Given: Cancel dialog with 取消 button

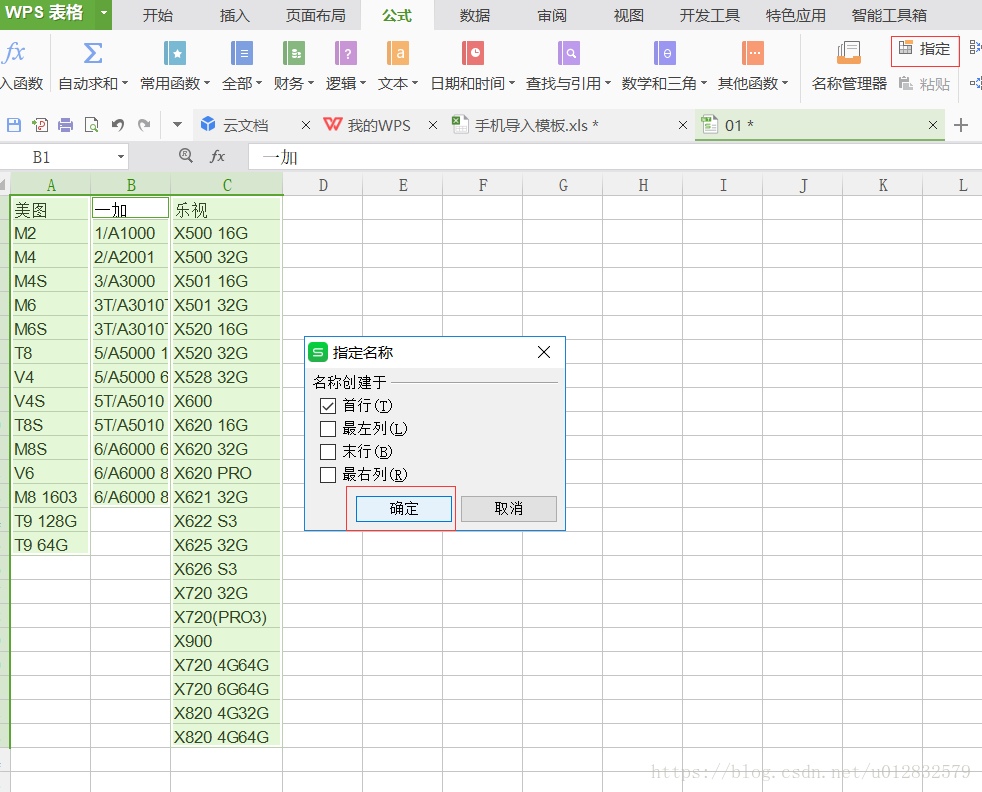Looking at the screenshot, I should click(x=509, y=508).
